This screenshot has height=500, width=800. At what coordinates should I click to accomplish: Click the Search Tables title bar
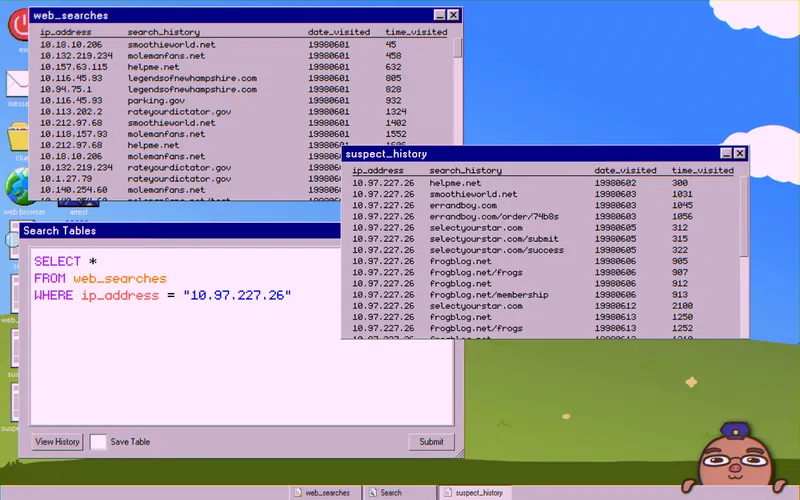180,231
